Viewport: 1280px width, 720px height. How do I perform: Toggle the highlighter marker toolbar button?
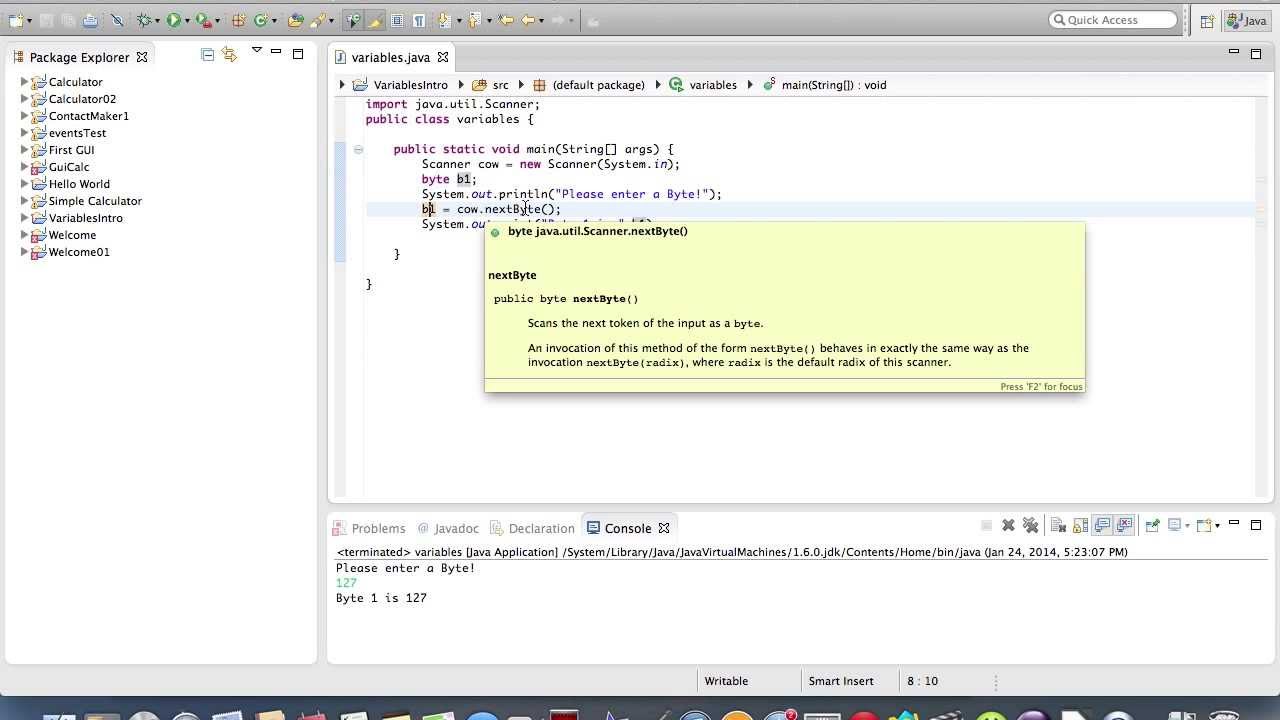tap(374, 20)
